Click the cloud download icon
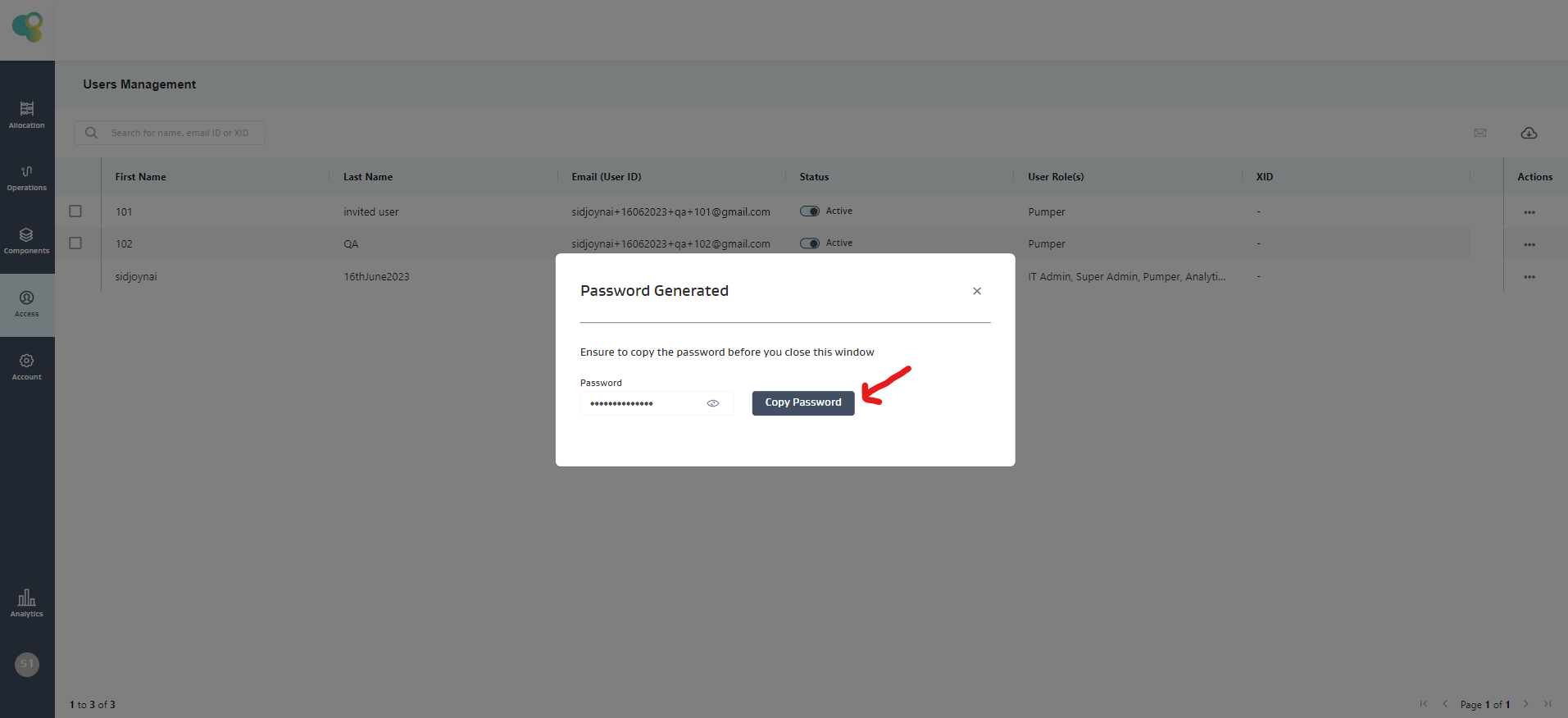This screenshot has height=718, width=1568. 1529,133
